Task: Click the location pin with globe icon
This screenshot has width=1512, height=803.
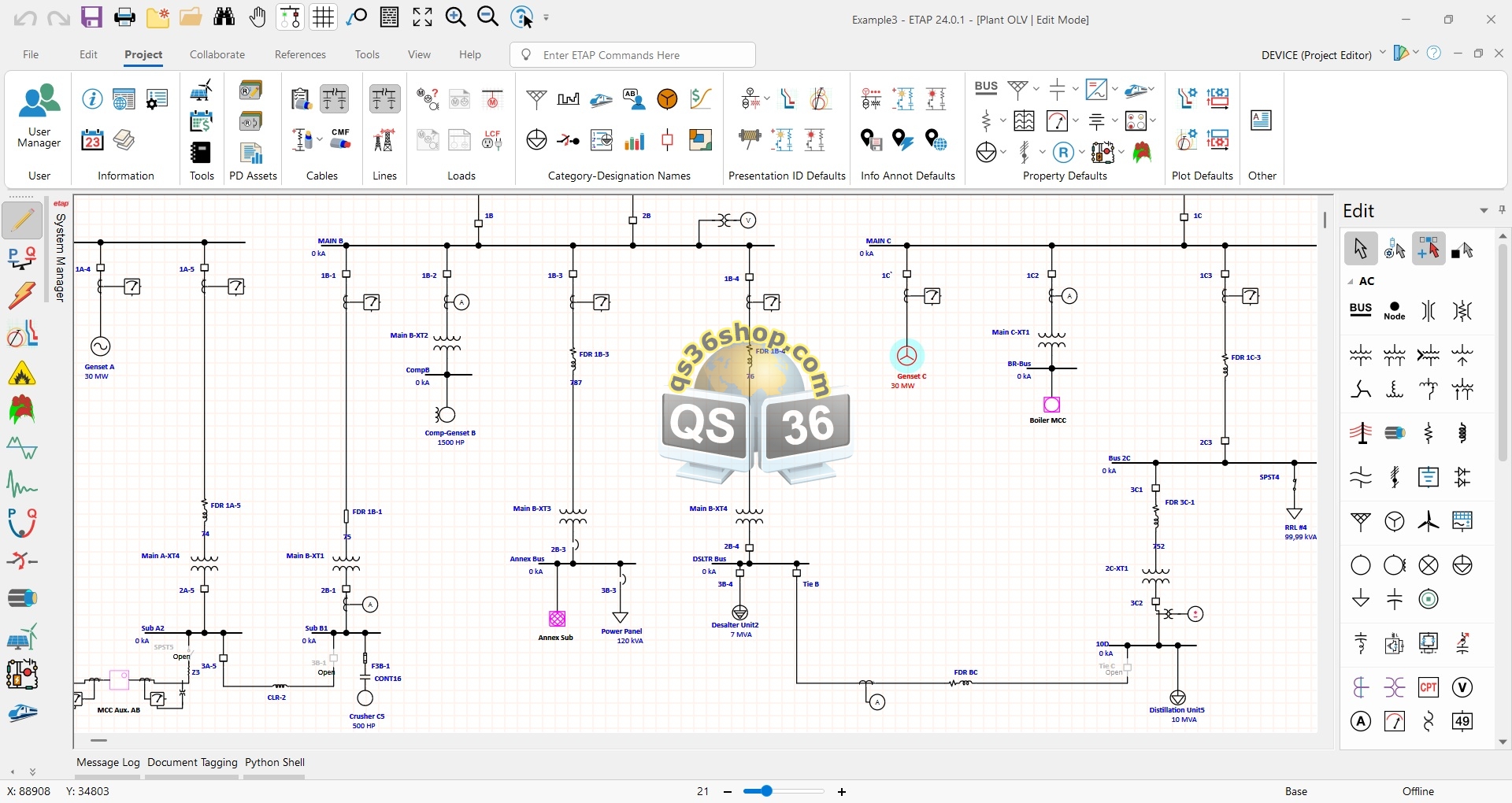Action: click(936, 141)
